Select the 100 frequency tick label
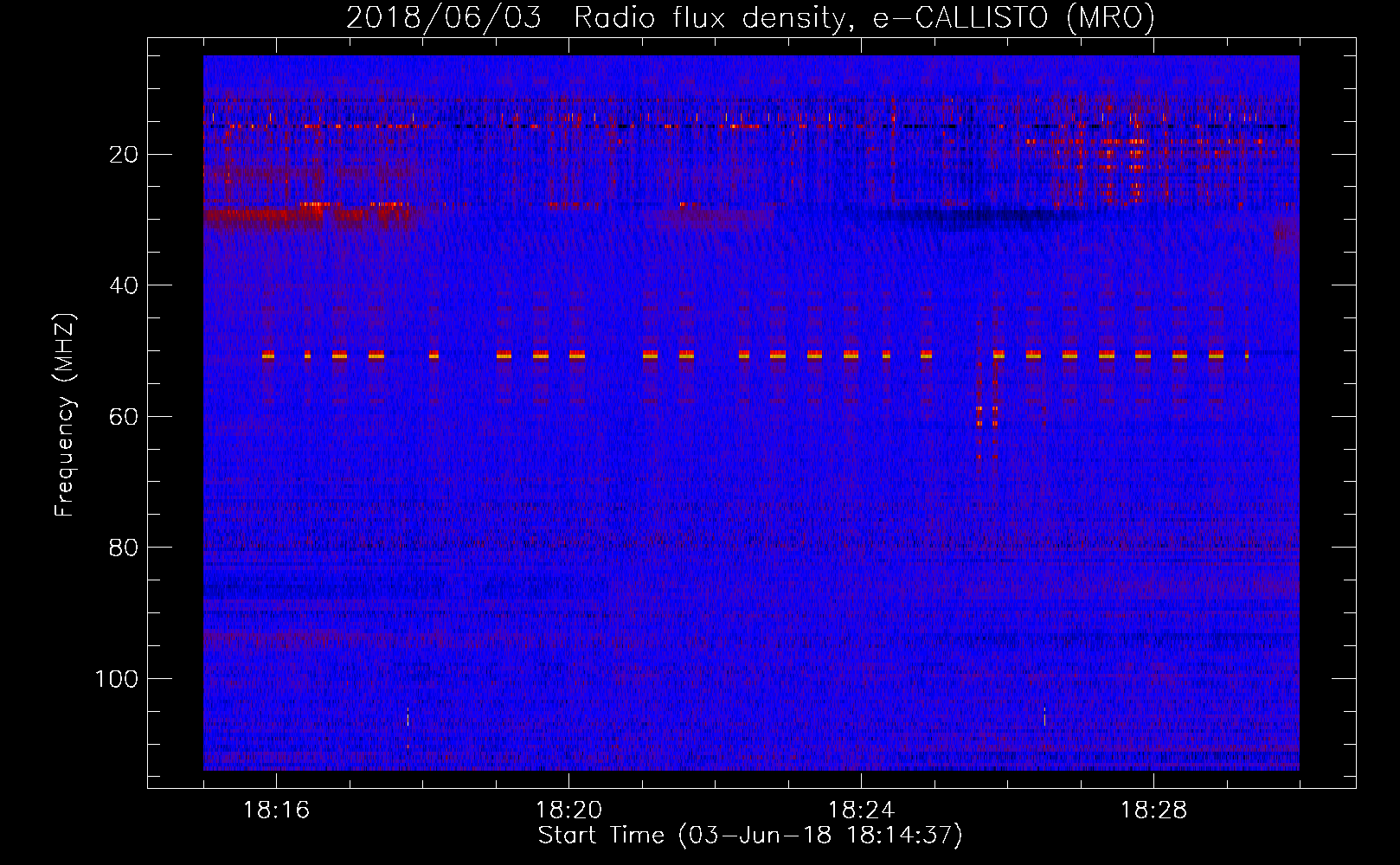 tap(118, 679)
